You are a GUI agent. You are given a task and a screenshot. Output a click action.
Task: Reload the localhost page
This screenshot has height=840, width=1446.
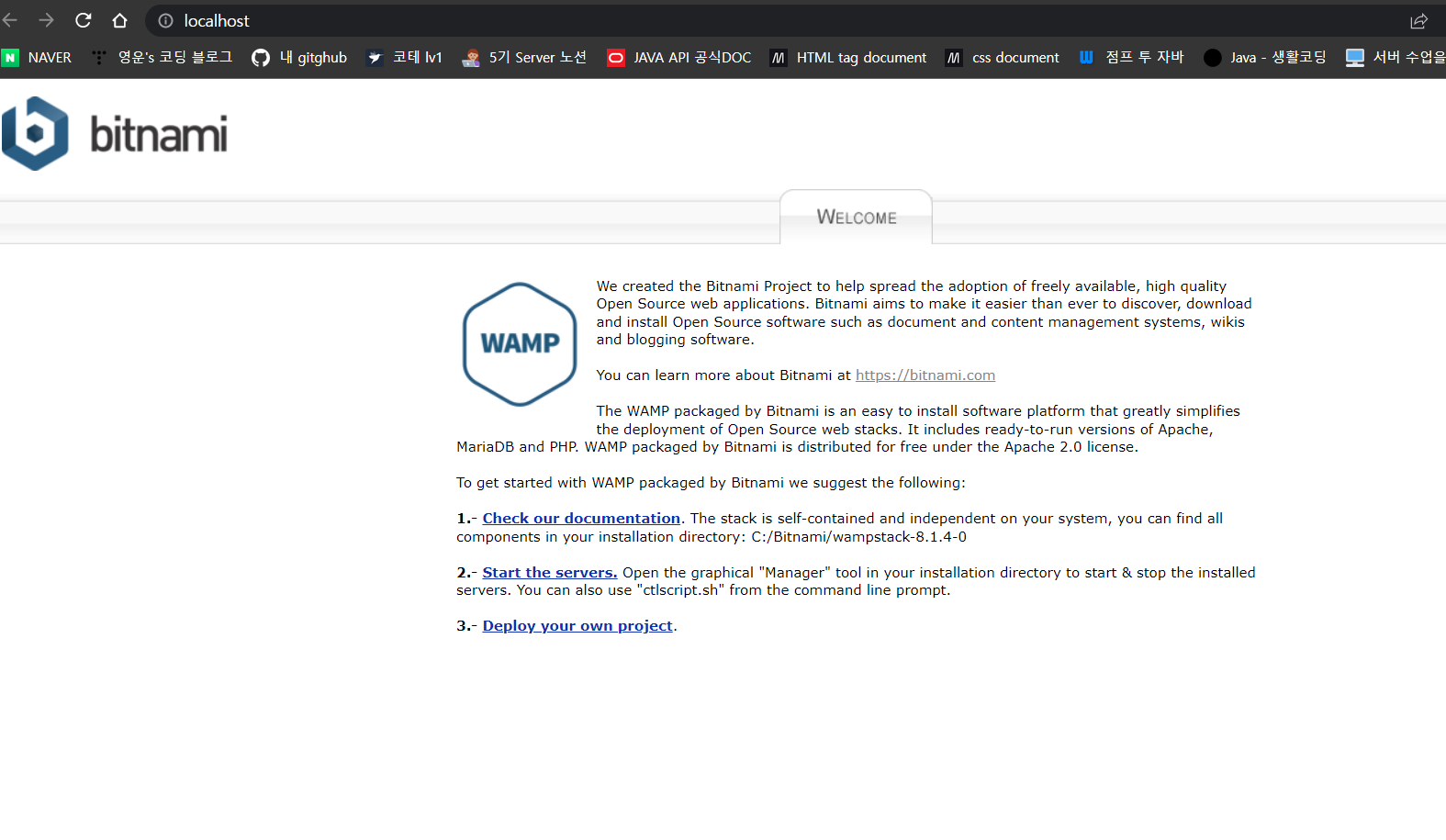pos(84,20)
